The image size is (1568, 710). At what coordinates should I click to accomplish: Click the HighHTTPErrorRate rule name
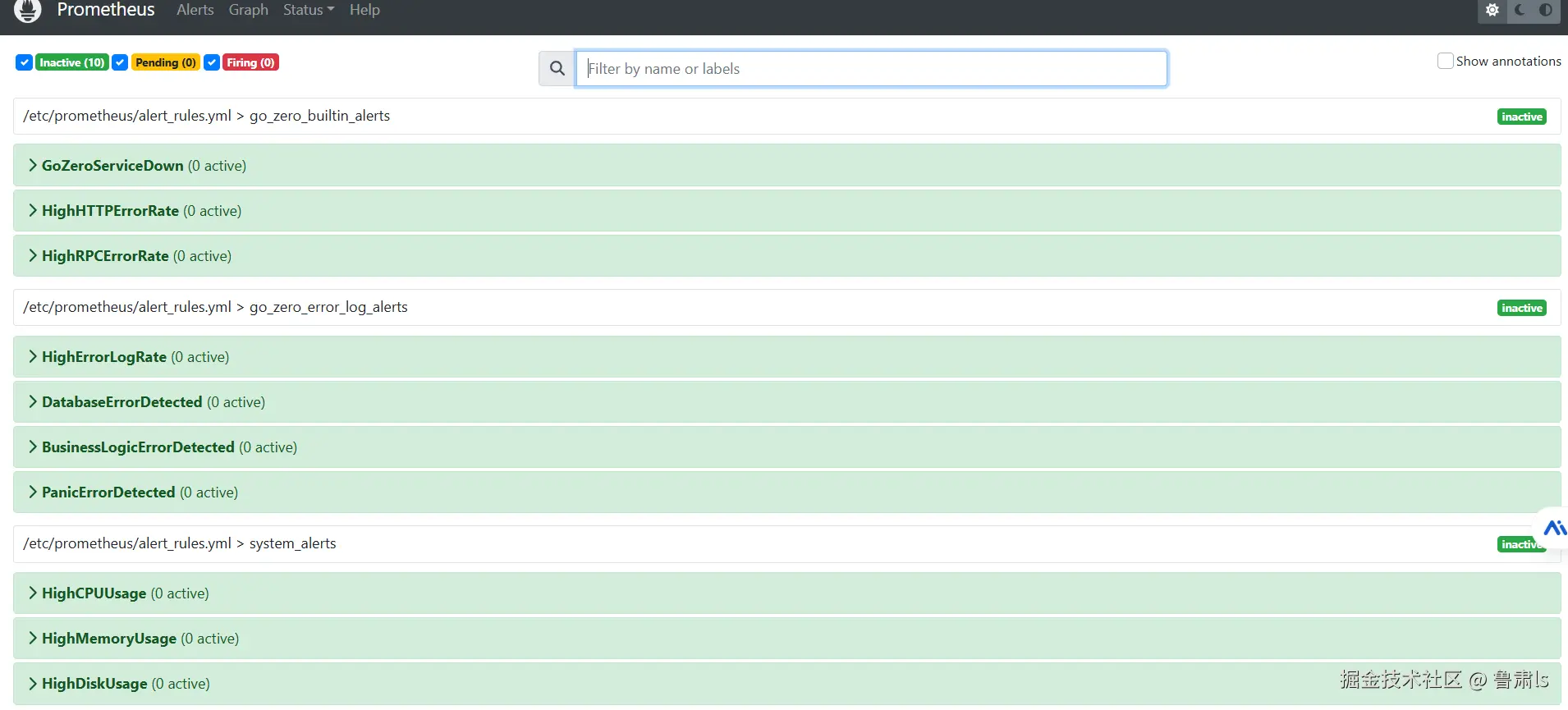point(110,210)
